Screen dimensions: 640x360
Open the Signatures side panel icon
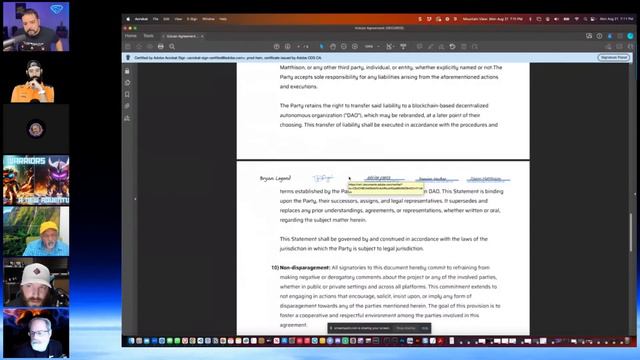pyautogui.click(x=127, y=118)
